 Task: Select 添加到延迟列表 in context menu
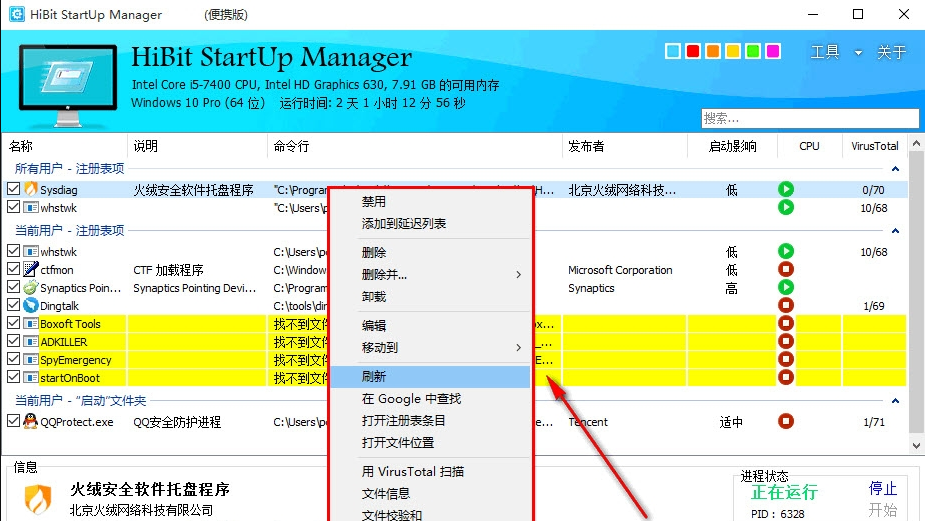click(404, 224)
